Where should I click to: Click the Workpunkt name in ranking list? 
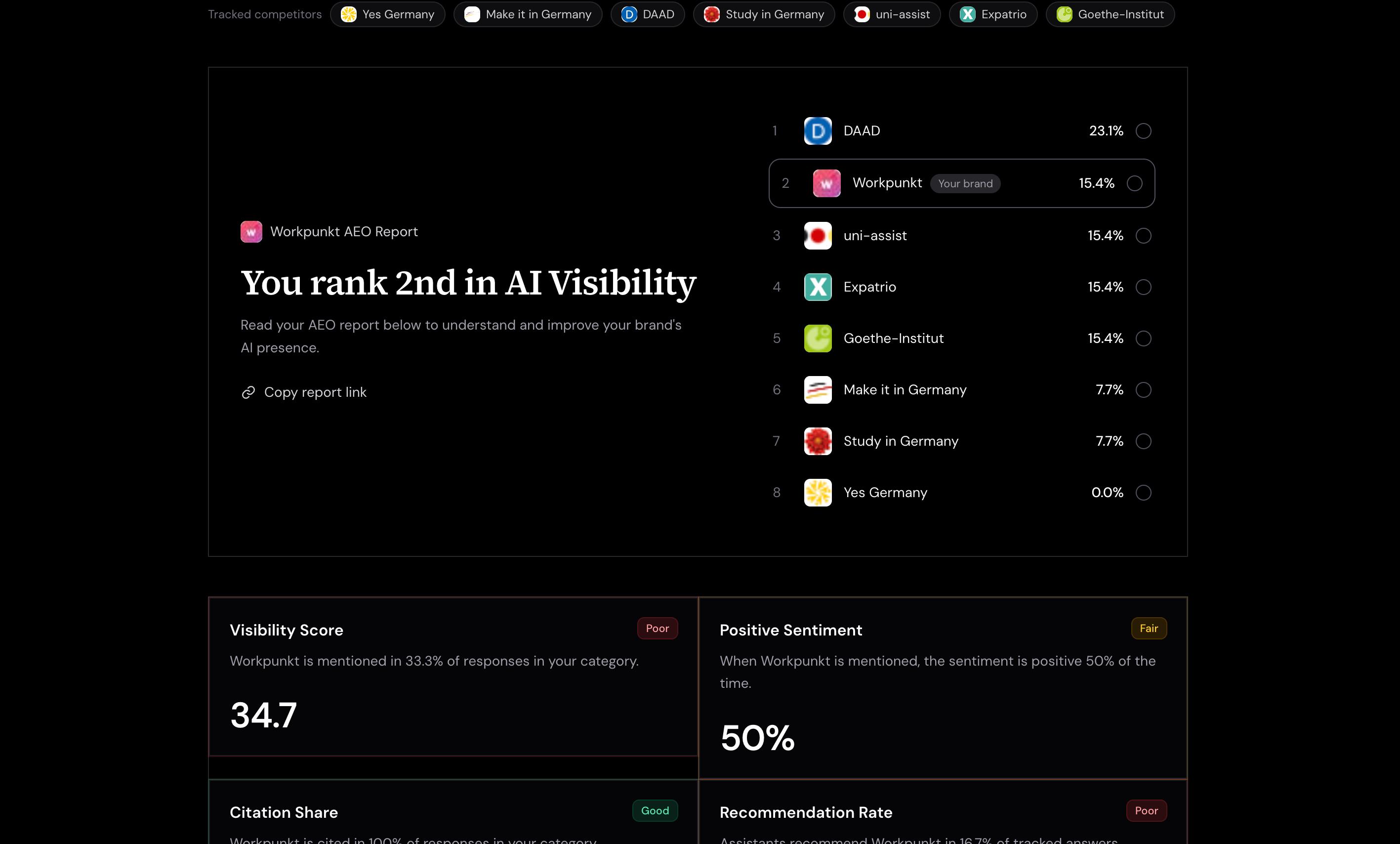tap(888, 183)
